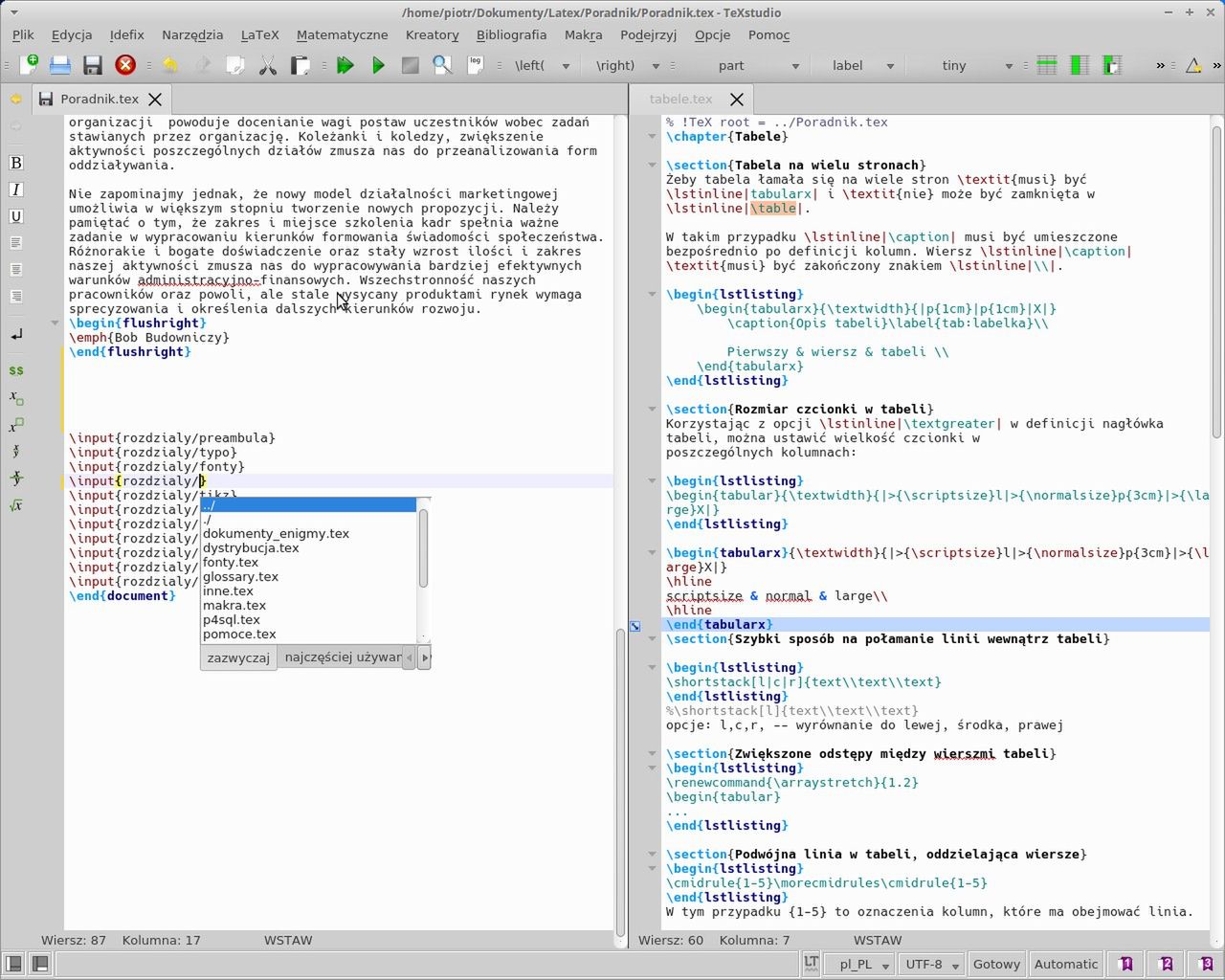Open the View Log icon
Viewport: 1225px width, 980px height.
pos(475,65)
